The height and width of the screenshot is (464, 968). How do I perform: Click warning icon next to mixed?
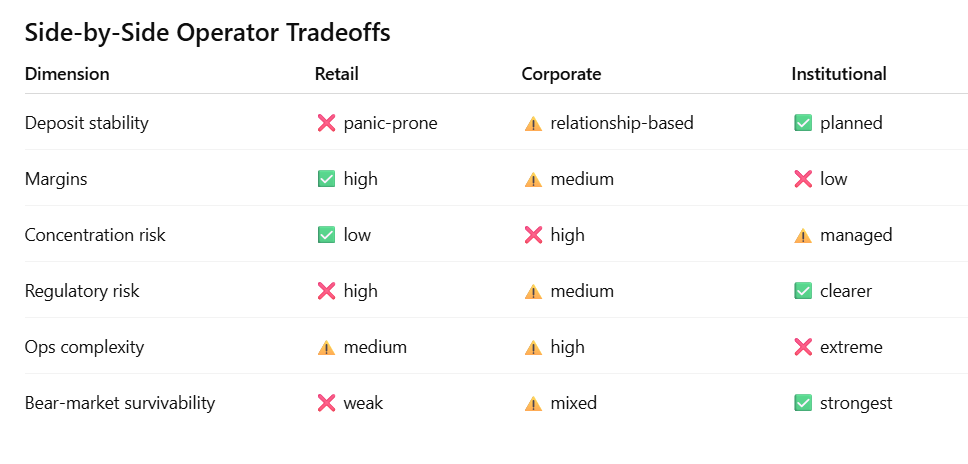click(x=533, y=403)
